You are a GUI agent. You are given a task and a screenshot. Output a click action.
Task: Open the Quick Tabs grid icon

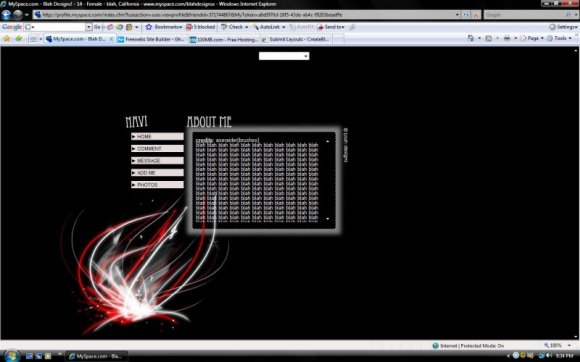pyautogui.click(x=33, y=39)
